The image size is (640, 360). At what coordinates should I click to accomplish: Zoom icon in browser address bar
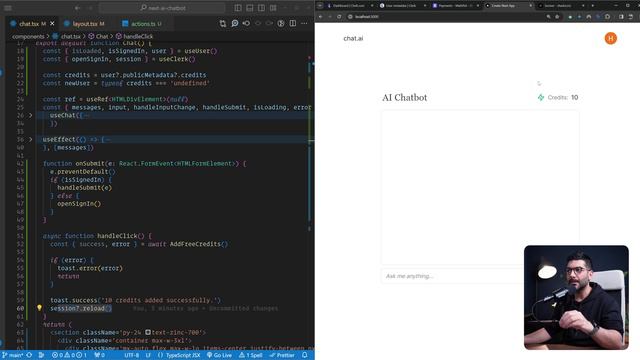pyautogui.click(x=548, y=17)
